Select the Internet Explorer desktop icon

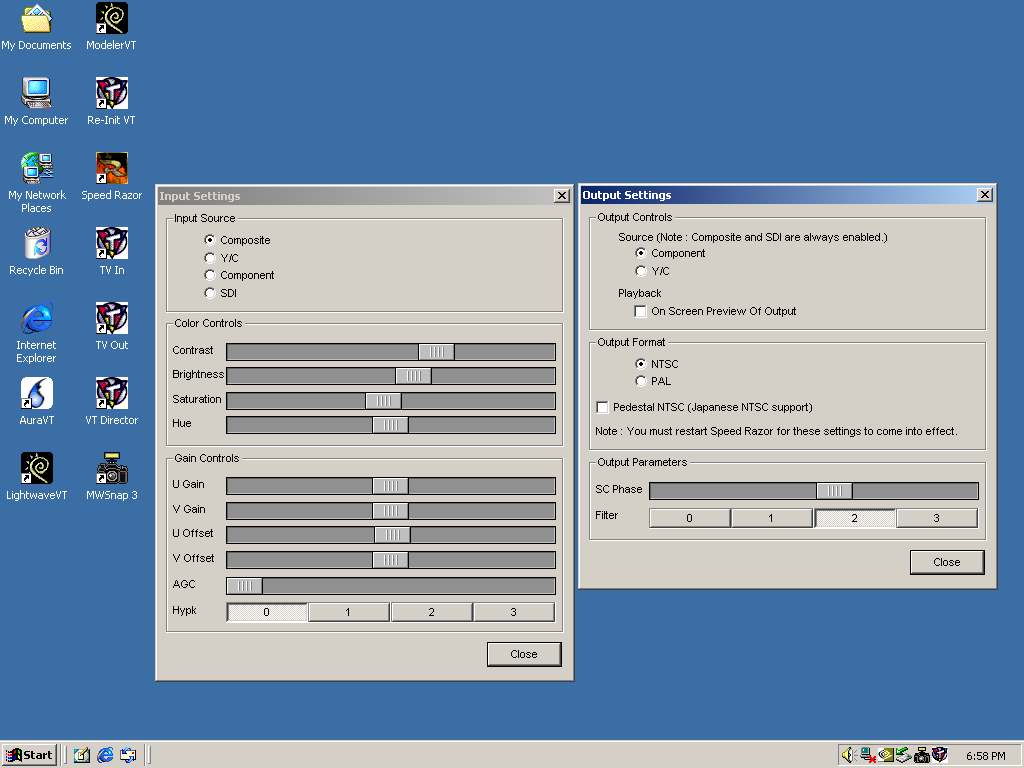(37, 333)
